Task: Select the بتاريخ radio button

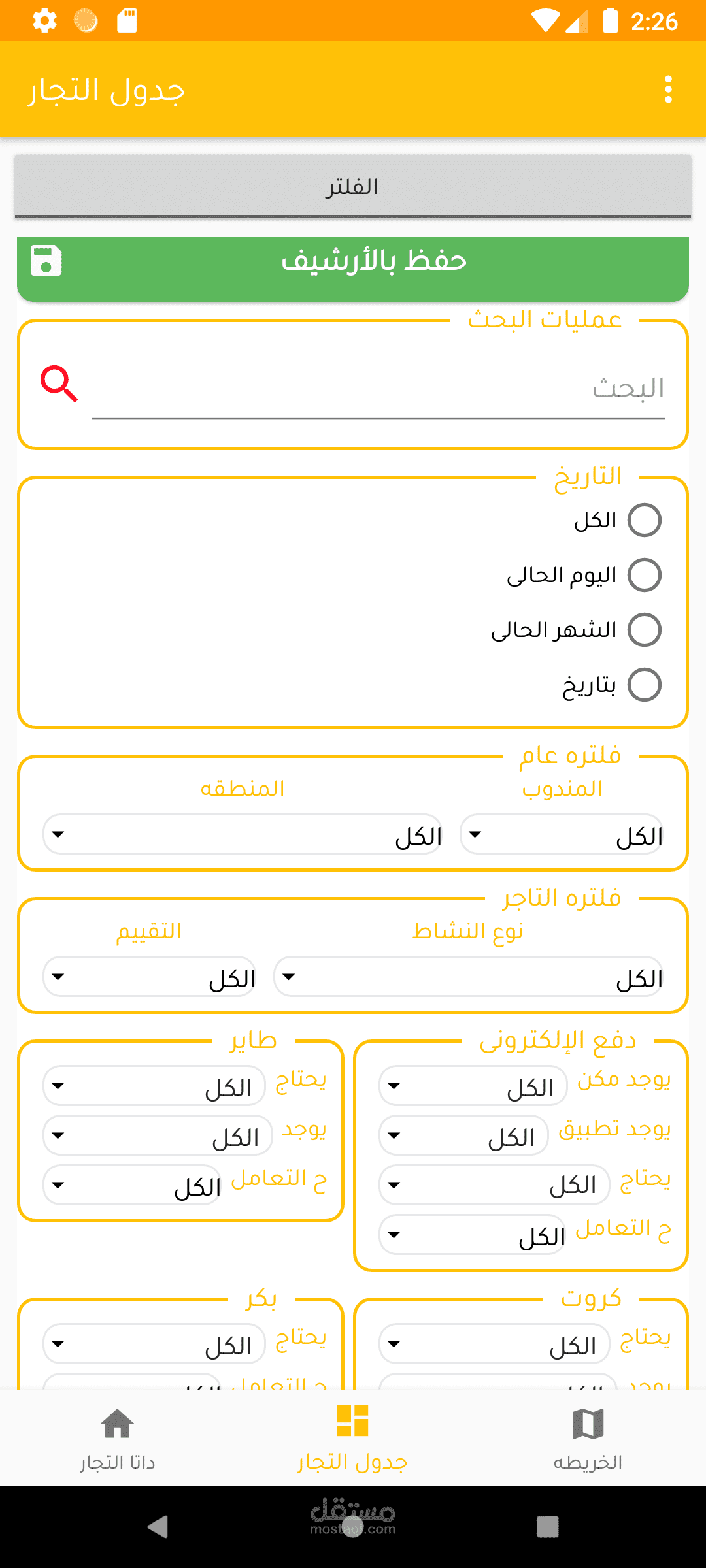Action: point(644,685)
